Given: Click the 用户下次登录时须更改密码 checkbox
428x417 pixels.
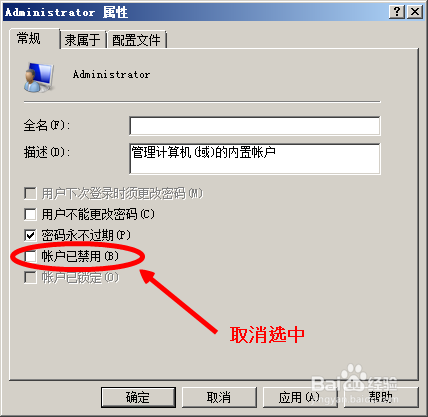Looking at the screenshot, I should coord(30,193).
